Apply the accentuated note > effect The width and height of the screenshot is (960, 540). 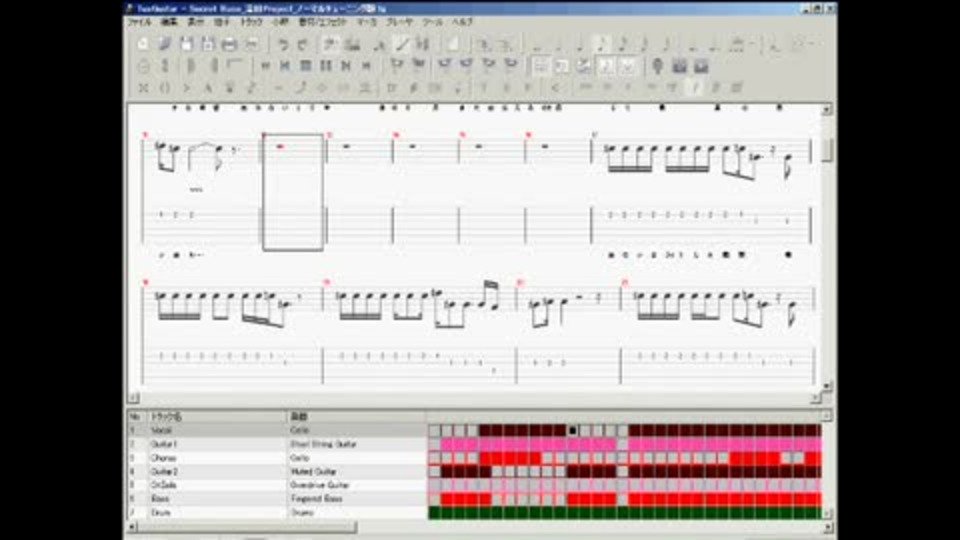(187, 88)
